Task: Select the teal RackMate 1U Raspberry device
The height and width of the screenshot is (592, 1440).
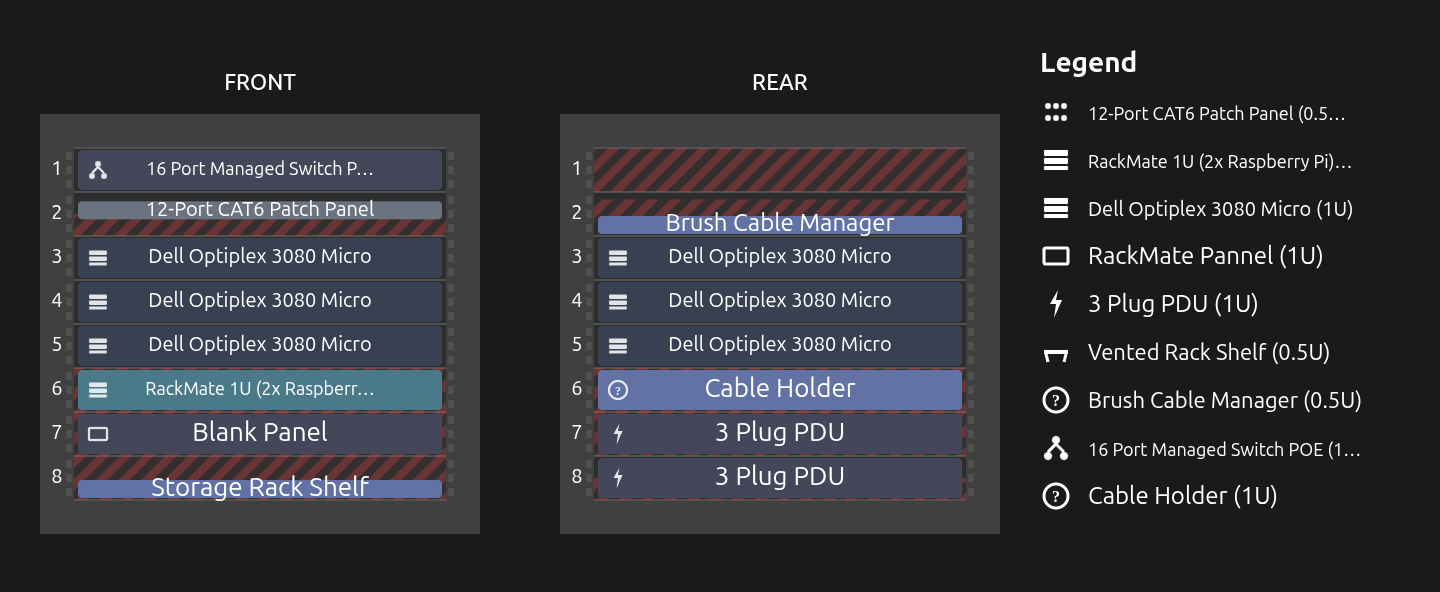Action: pos(260,390)
